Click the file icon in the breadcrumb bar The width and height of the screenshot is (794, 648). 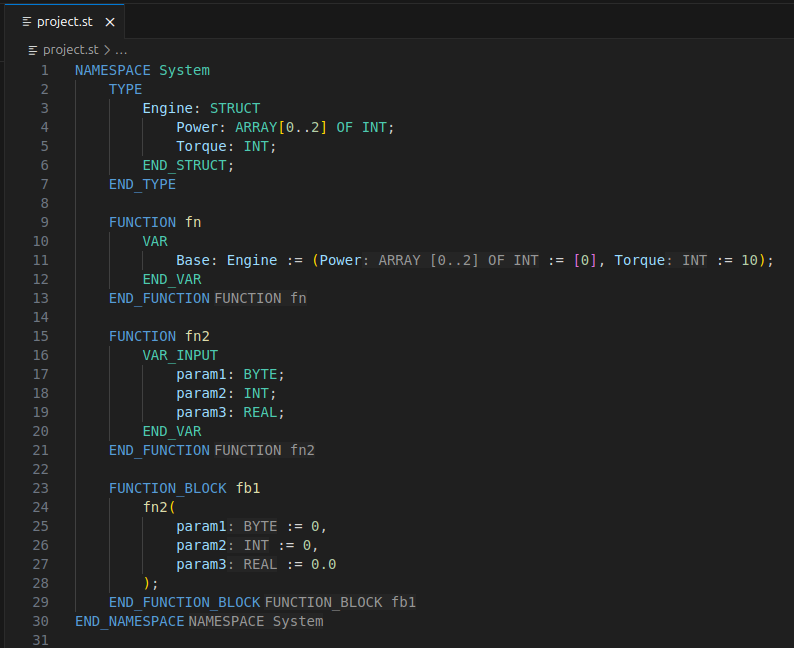coord(35,49)
